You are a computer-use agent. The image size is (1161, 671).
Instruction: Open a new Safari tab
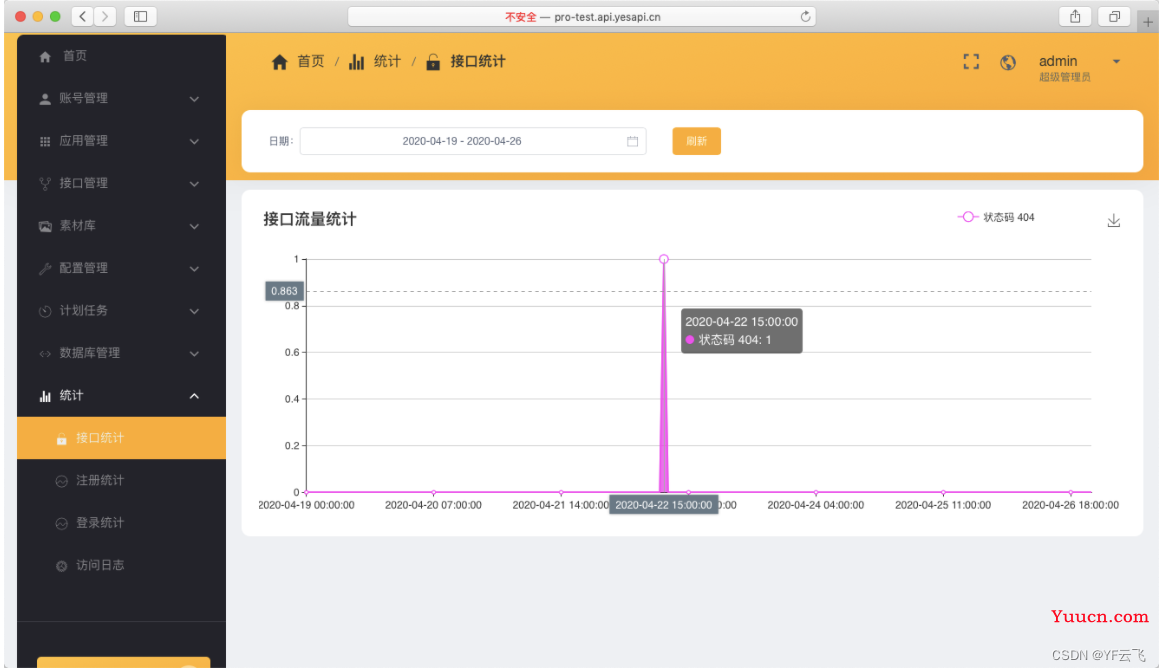[x=1148, y=21]
